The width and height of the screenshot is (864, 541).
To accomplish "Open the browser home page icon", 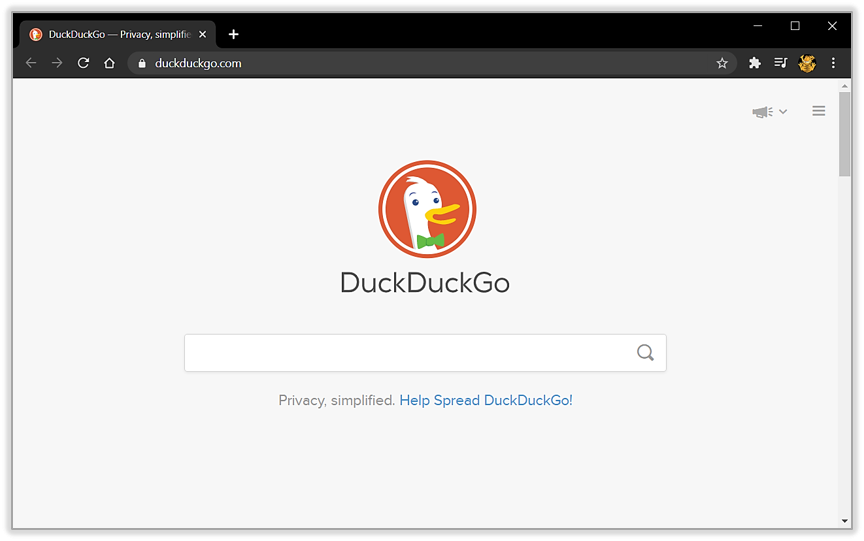I will coord(109,63).
